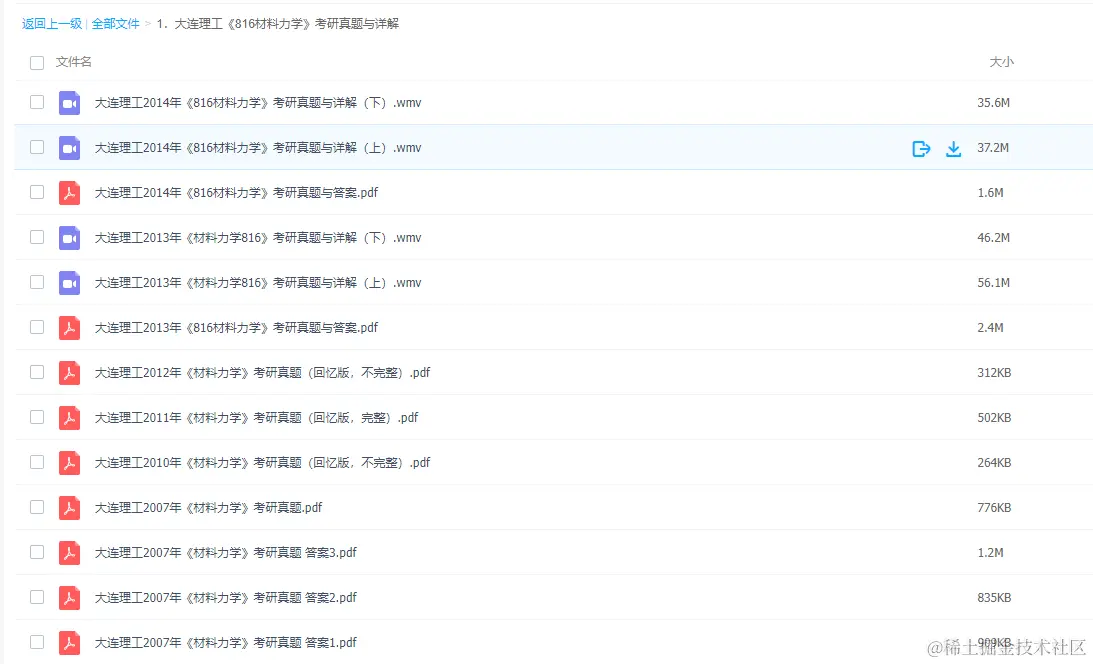
Task: Click the 大小 column header
Action: (1002, 62)
